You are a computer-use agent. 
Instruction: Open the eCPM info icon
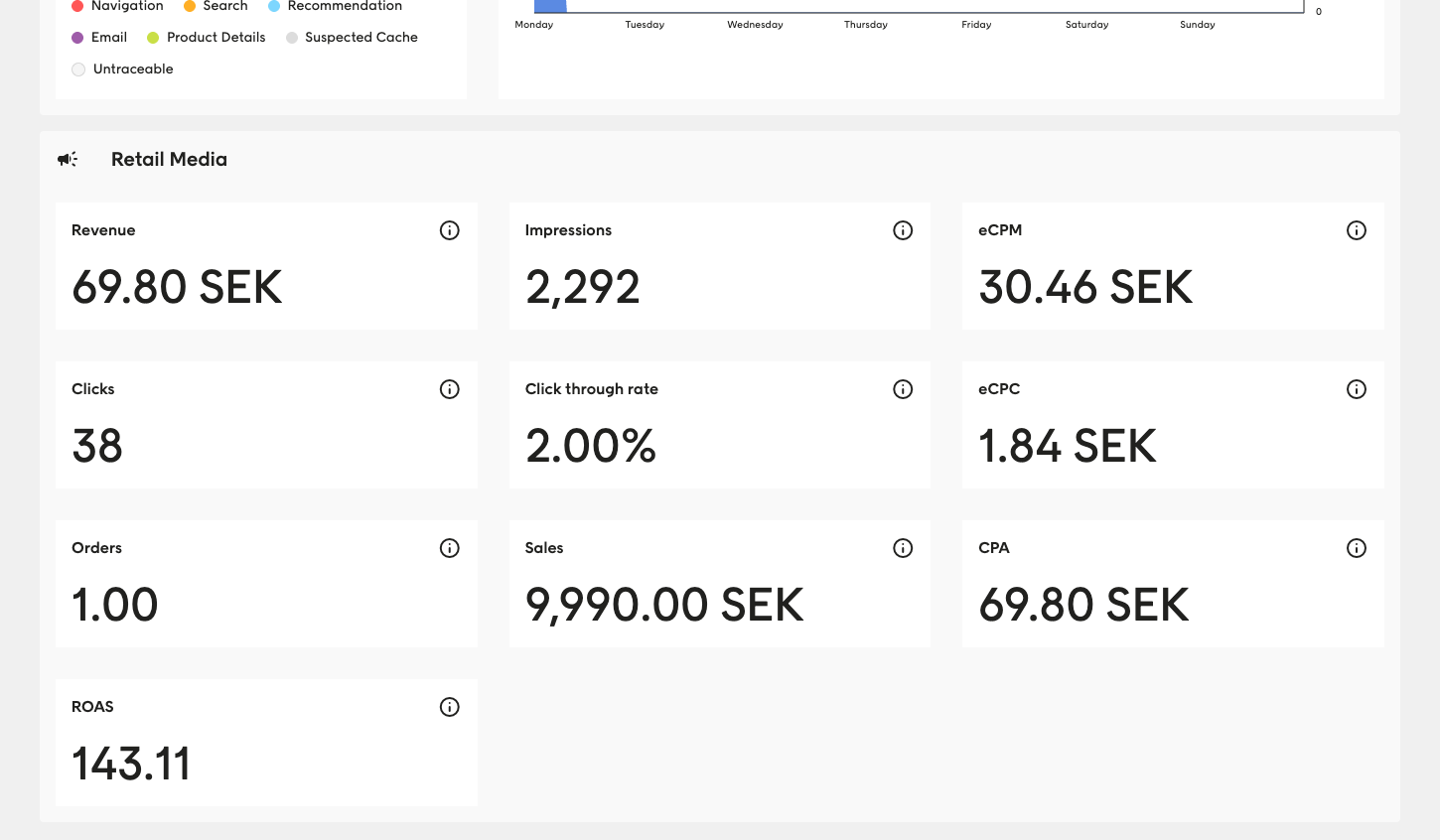coord(1357,229)
